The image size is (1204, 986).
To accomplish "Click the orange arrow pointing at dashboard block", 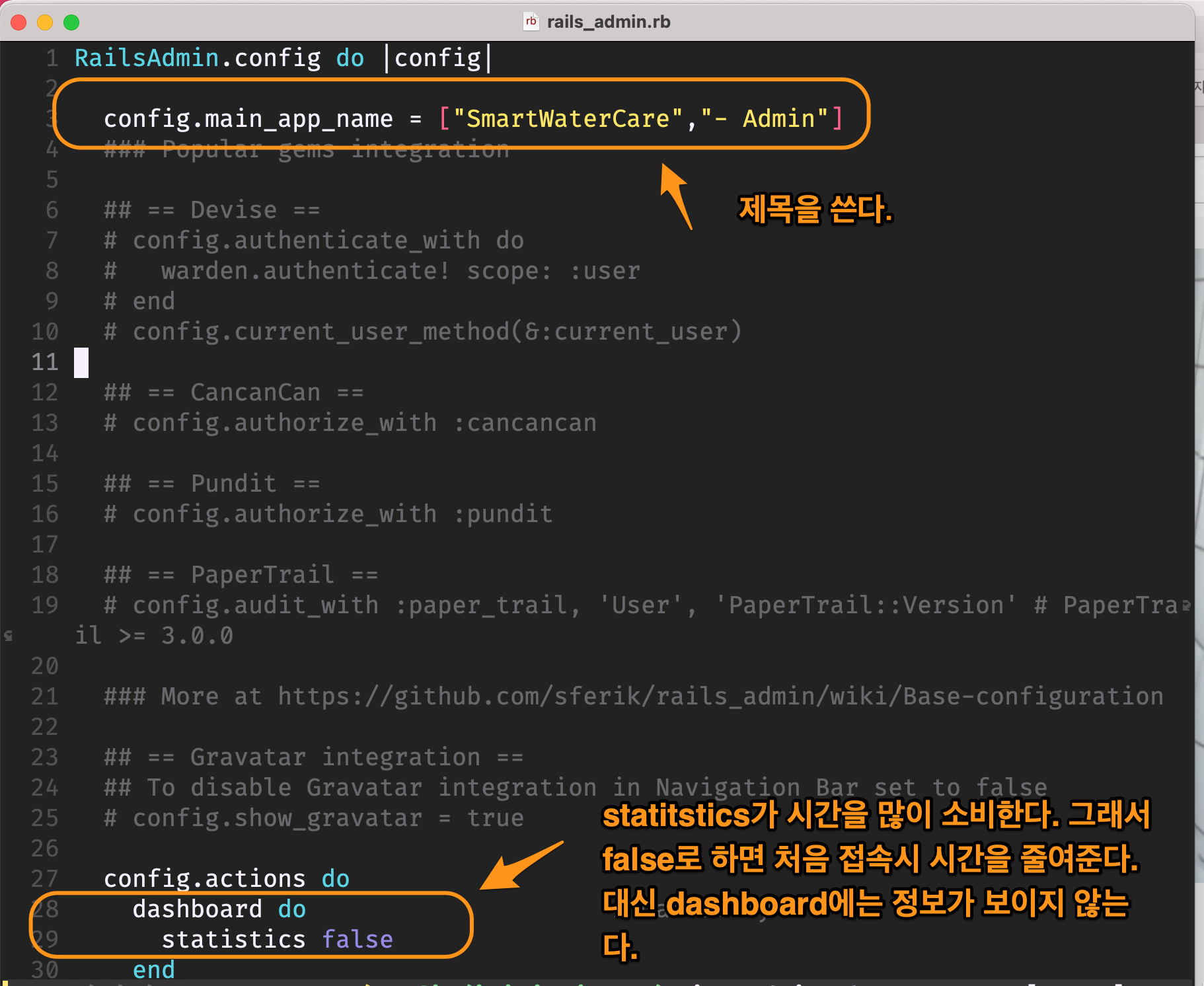I will (522, 866).
